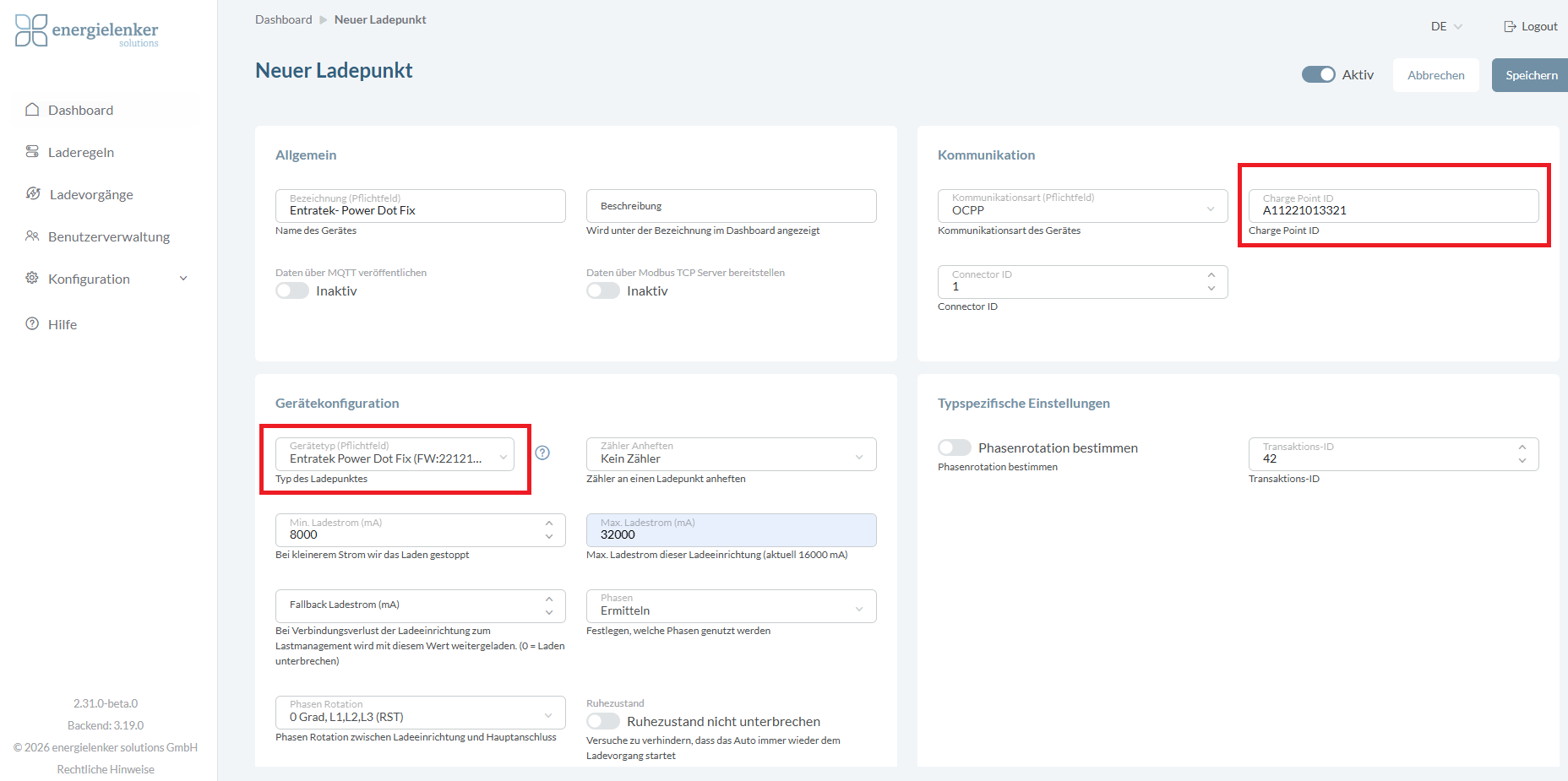Image resolution: width=1568 pixels, height=781 pixels.
Task: Open Benutzerverwaltung from the sidebar
Action: pos(109,237)
